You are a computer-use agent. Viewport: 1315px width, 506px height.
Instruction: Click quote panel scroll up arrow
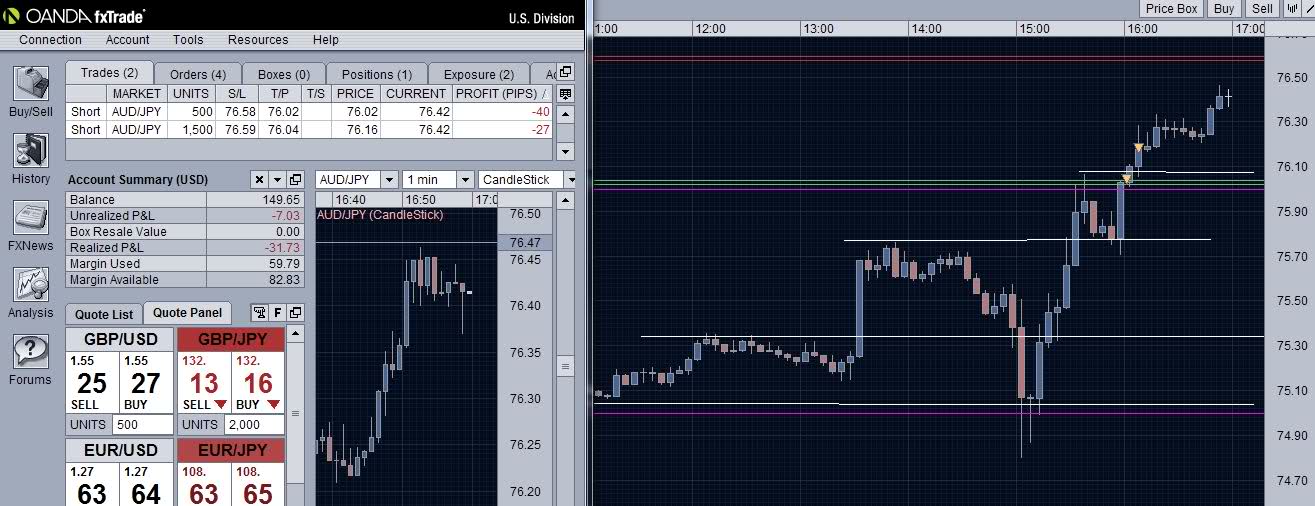[x=295, y=333]
